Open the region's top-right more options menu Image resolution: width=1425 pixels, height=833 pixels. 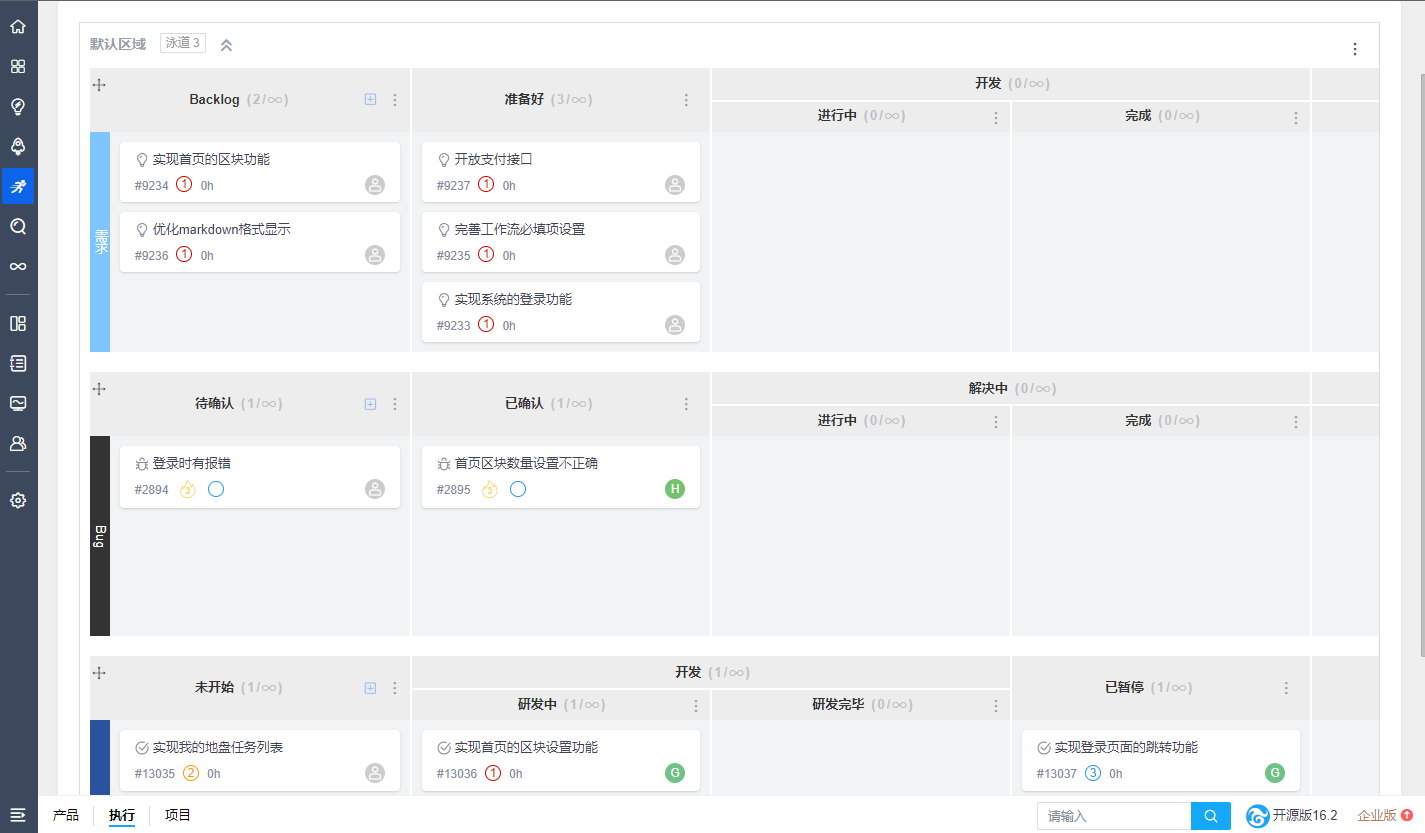pos(1355,49)
